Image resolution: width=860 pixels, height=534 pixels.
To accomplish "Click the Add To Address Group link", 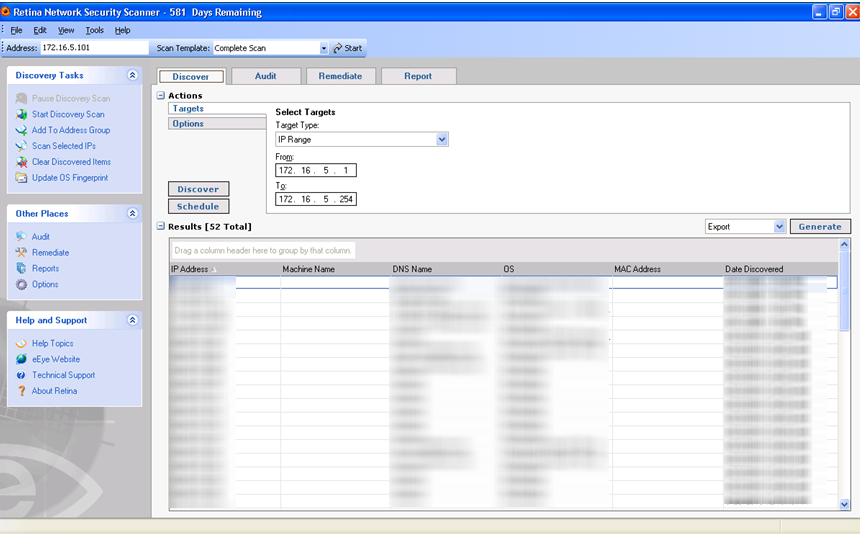I will pyautogui.click(x=71, y=130).
